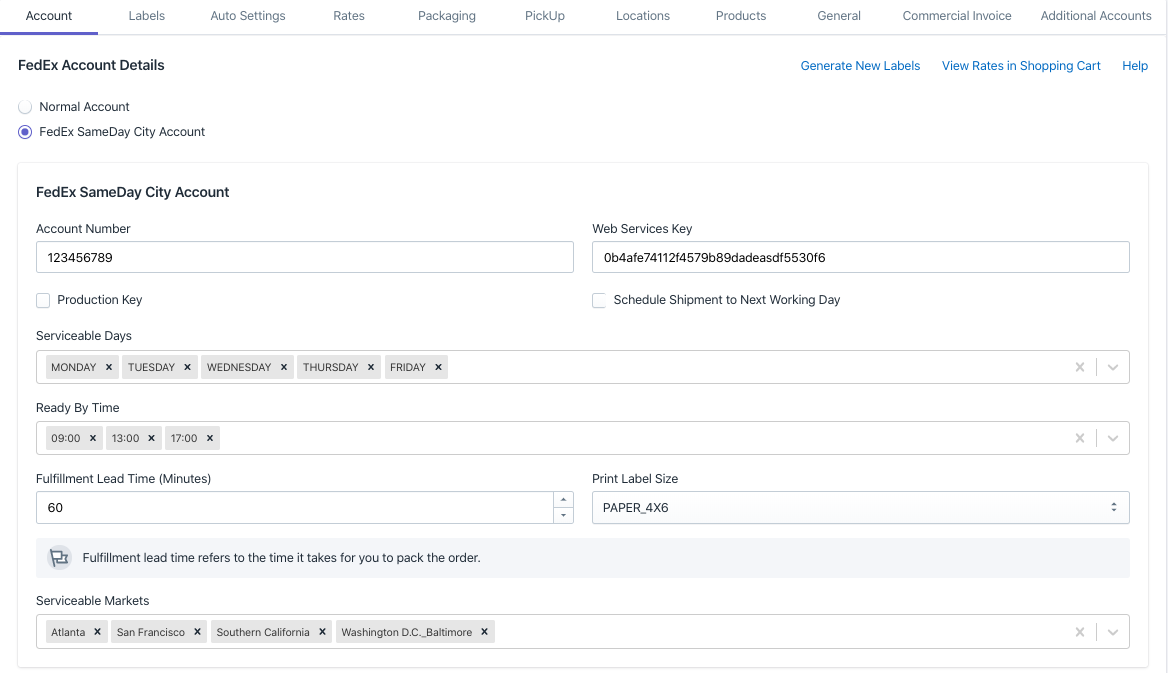1168x673 pixels.
Task: Select FedEx SameDay City Account radio button
Action: pyautogui.click(x=25, y=132)
